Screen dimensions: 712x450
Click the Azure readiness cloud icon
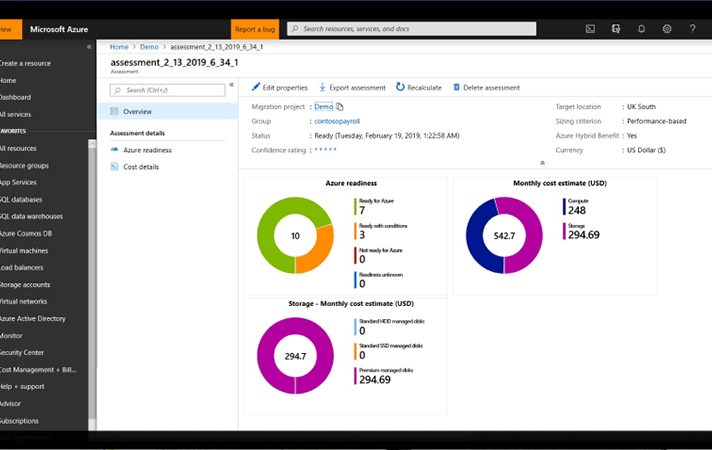click(114, 150)
